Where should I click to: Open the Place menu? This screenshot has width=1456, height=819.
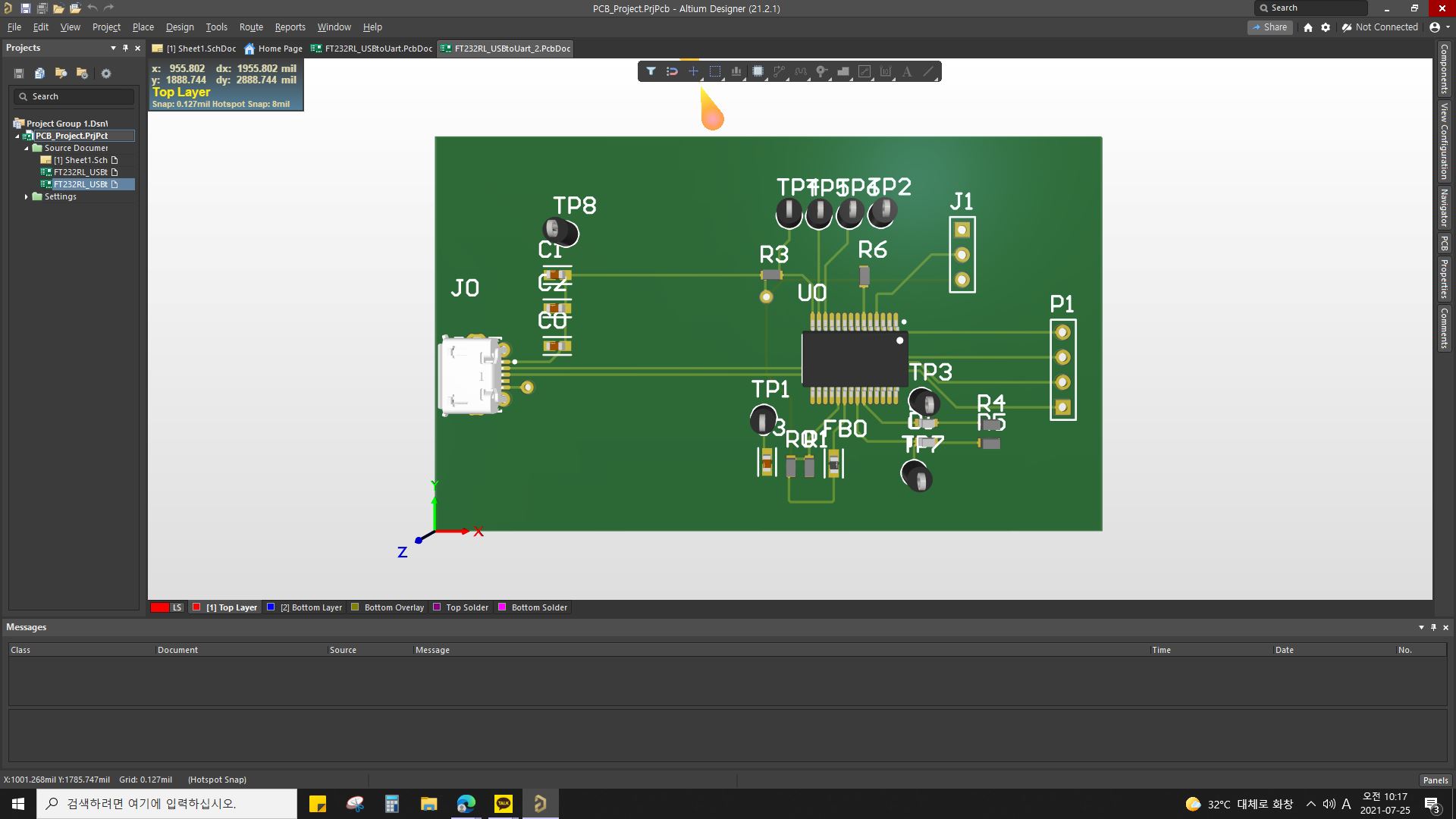143,27
